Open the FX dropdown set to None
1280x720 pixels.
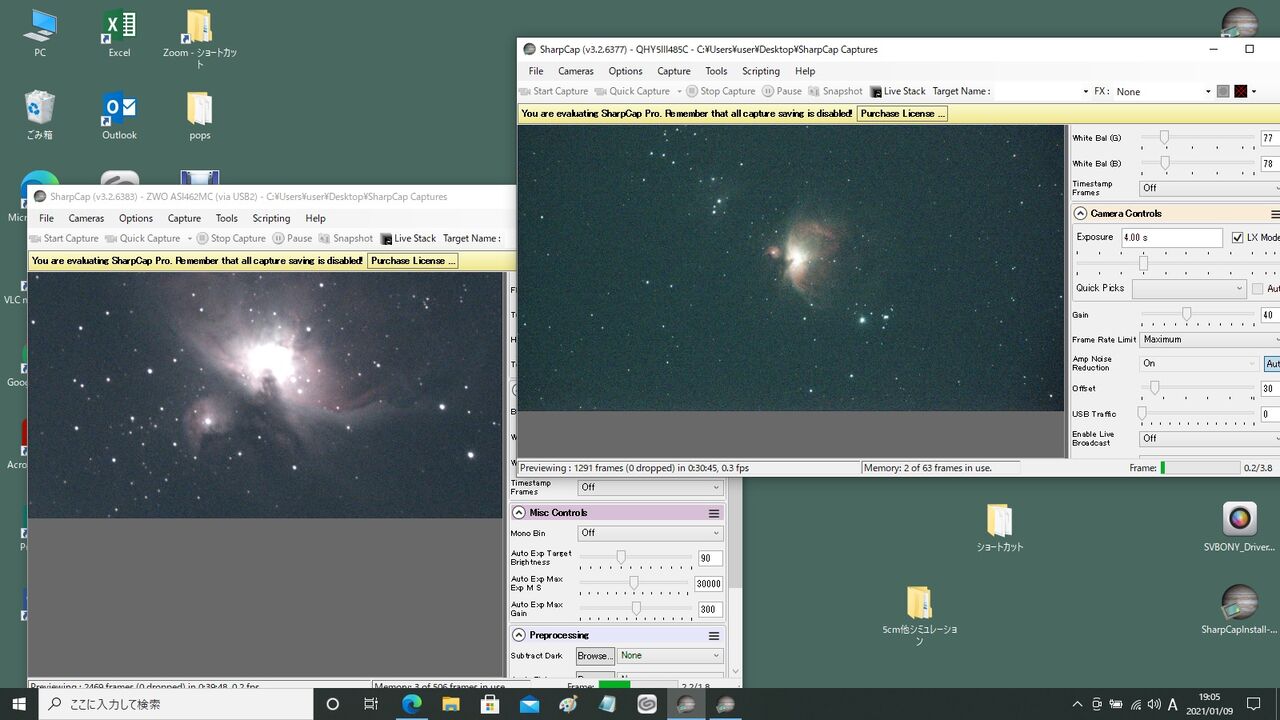tap(1163, 91)
